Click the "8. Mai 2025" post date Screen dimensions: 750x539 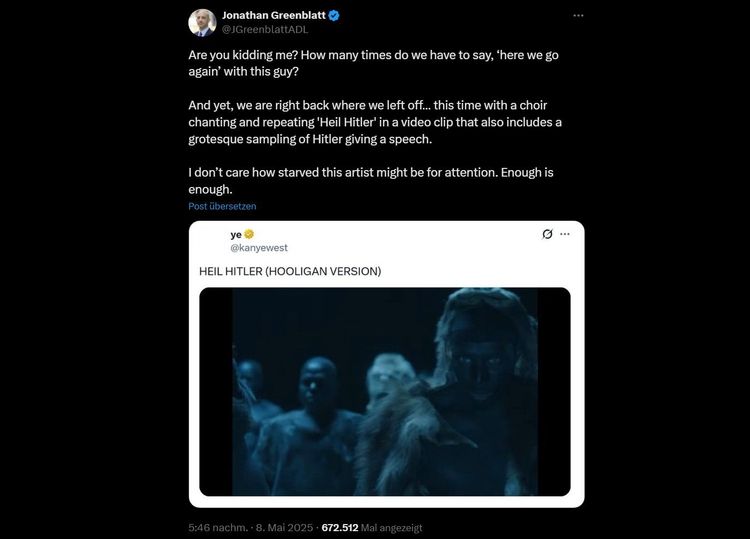(x=285, y=526)
